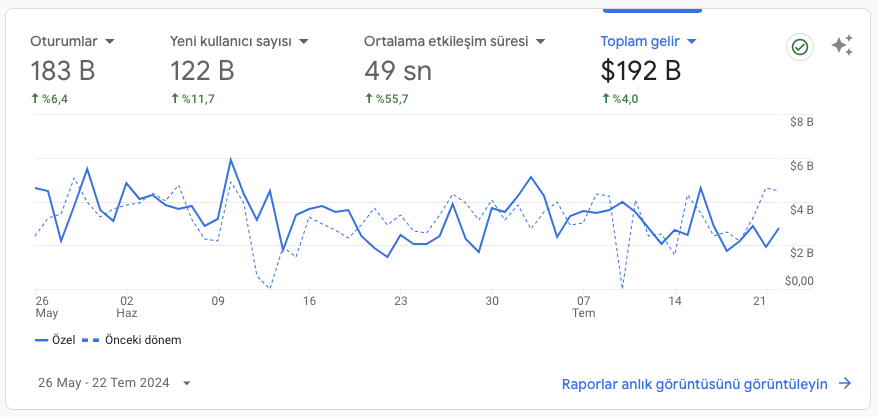The width and height of the screenshot is (878, 417).
Task: Click the dashed line Önceki dönem legend marker
Action: point(90,340)
